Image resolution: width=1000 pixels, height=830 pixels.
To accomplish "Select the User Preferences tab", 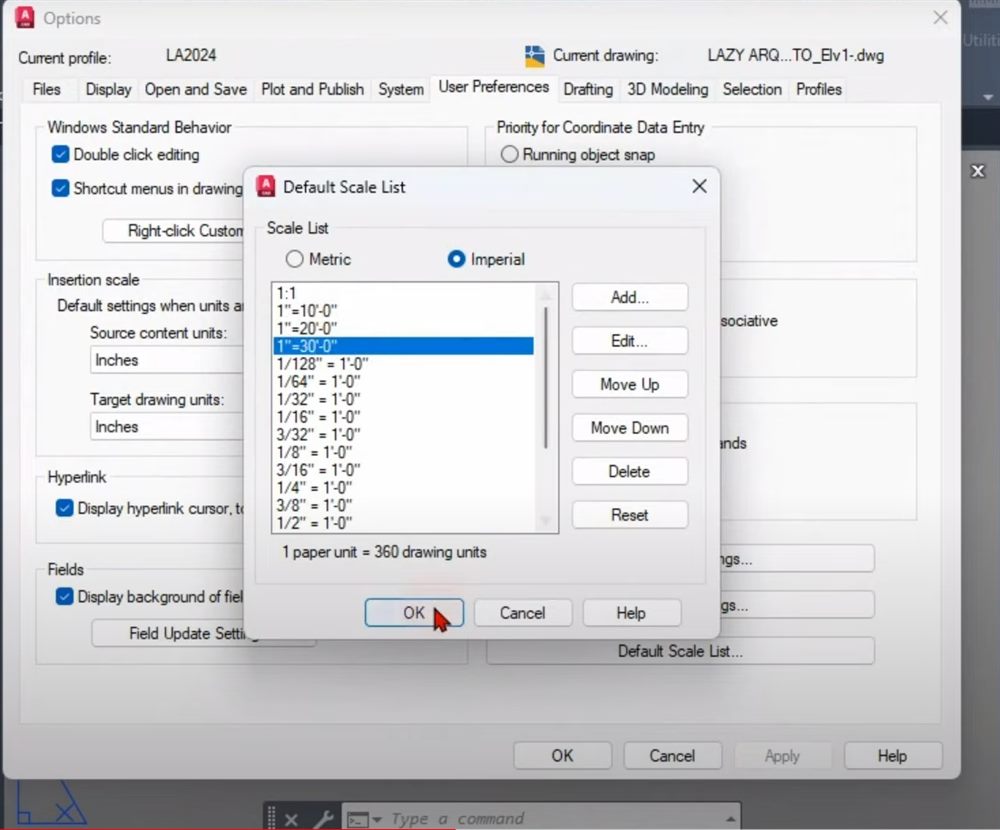I will 494,87.
